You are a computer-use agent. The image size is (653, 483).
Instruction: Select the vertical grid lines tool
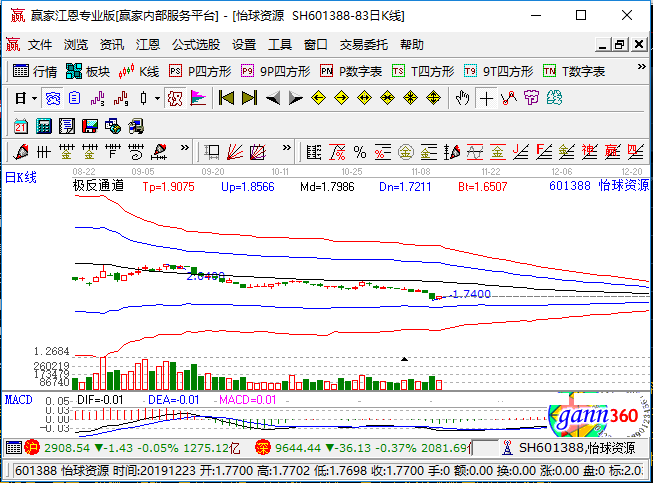click(x=43, y=152)
